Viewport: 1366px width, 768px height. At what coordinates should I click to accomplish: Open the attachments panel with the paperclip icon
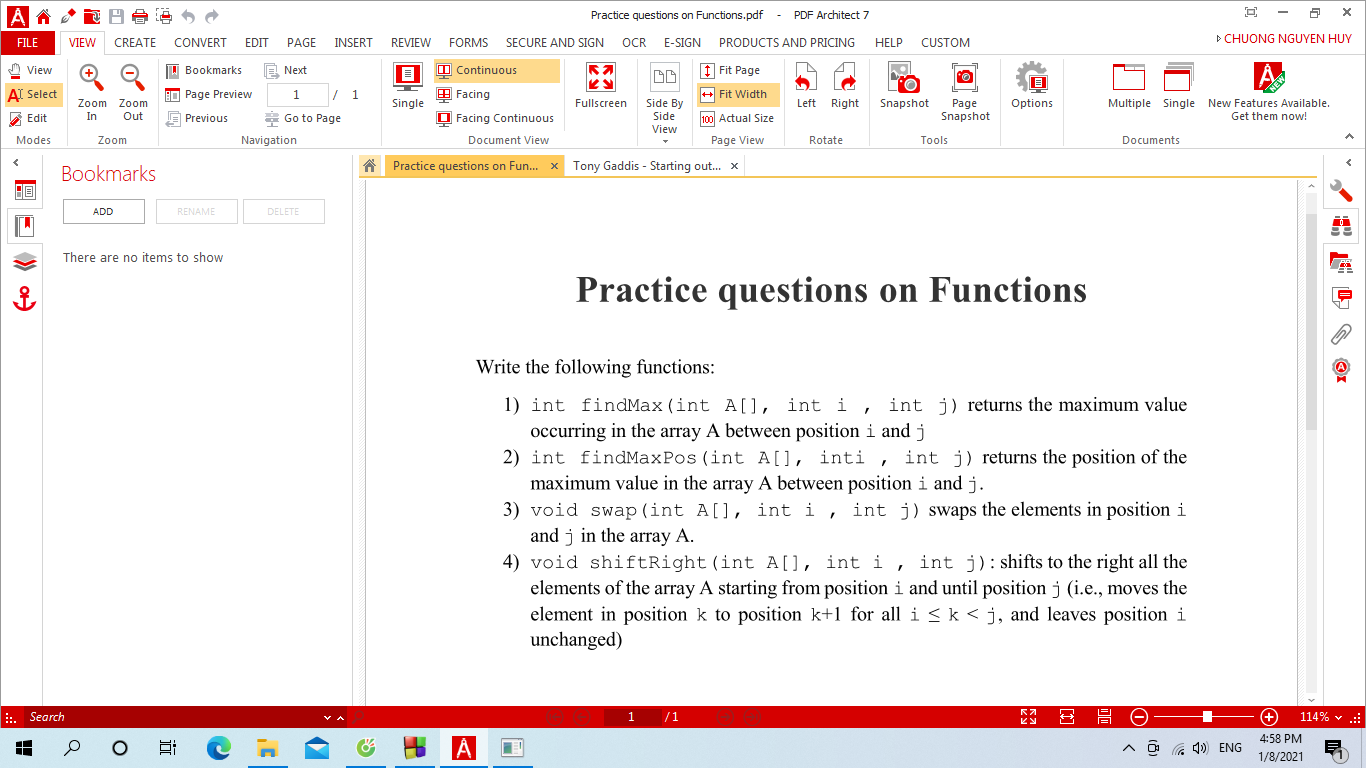point(1341,333)
